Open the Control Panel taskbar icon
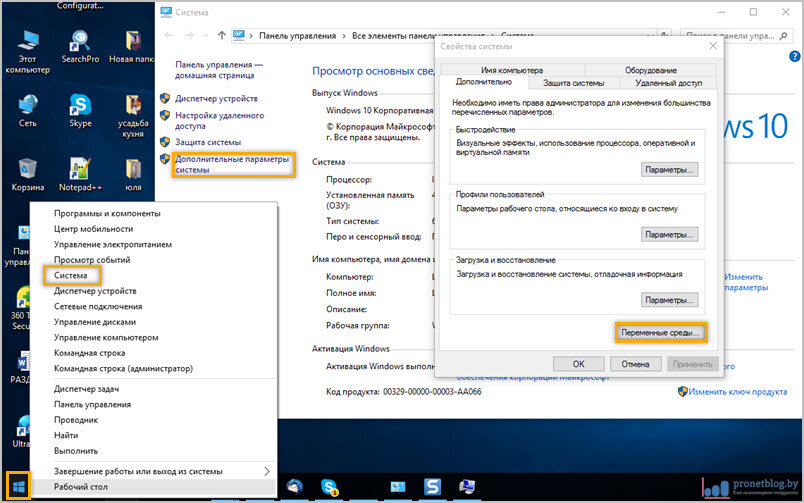The height and width of the screenshot is (503, 804). [x=398, y=486]
